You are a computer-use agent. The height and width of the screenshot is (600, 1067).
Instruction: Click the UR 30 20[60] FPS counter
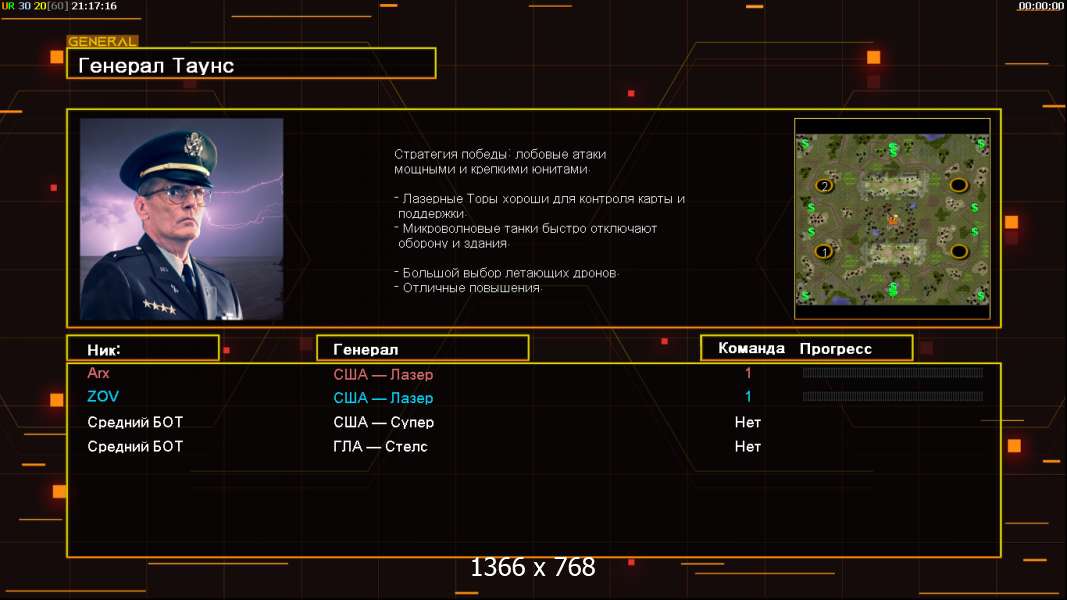(x=35, y=6)
